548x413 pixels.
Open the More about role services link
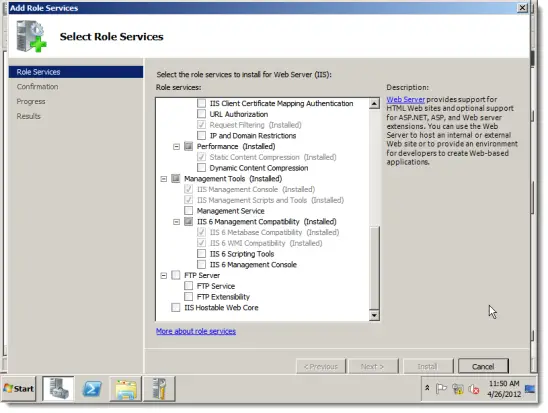pos(196,331)
